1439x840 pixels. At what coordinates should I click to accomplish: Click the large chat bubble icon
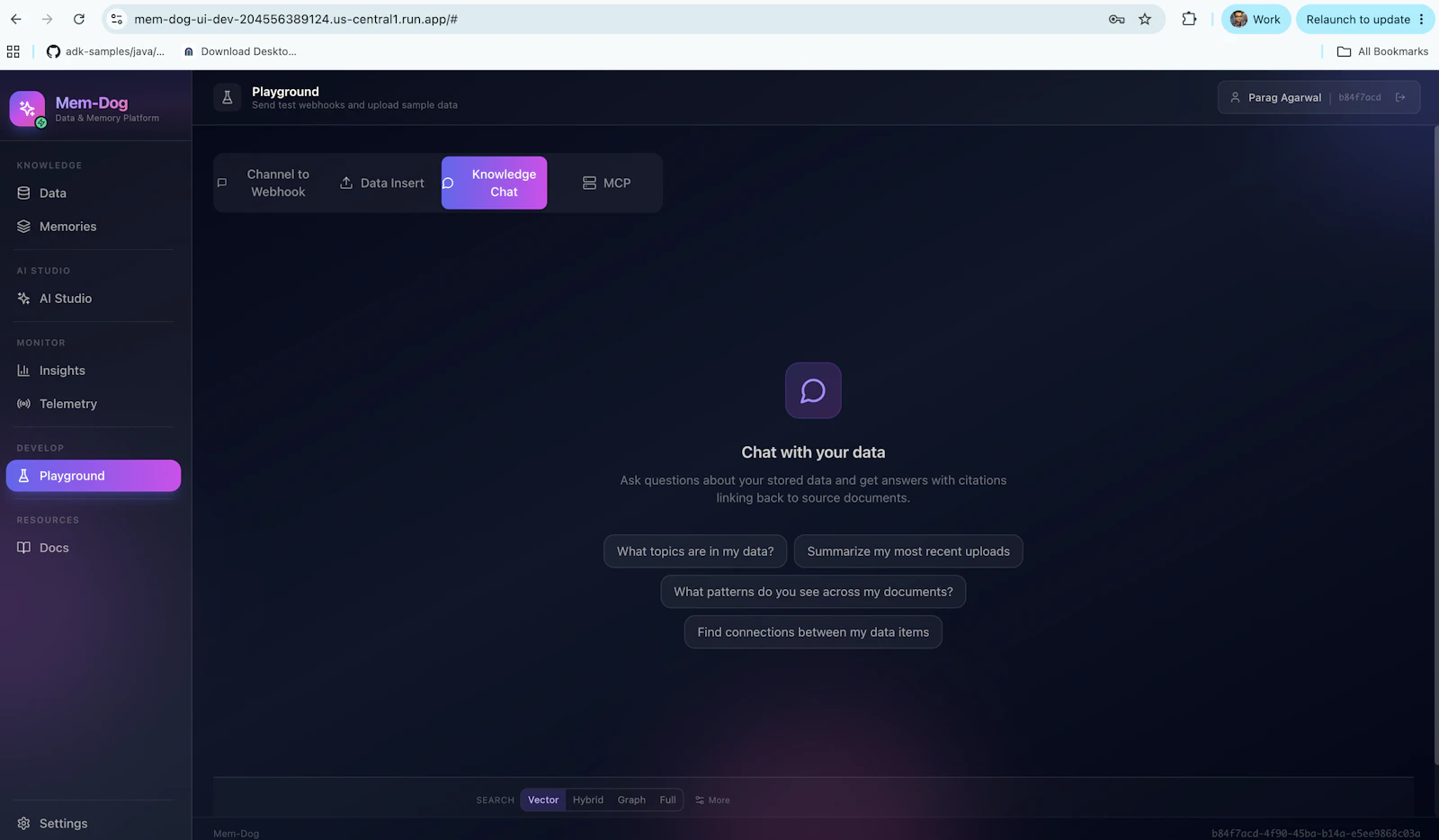(813, 390)
